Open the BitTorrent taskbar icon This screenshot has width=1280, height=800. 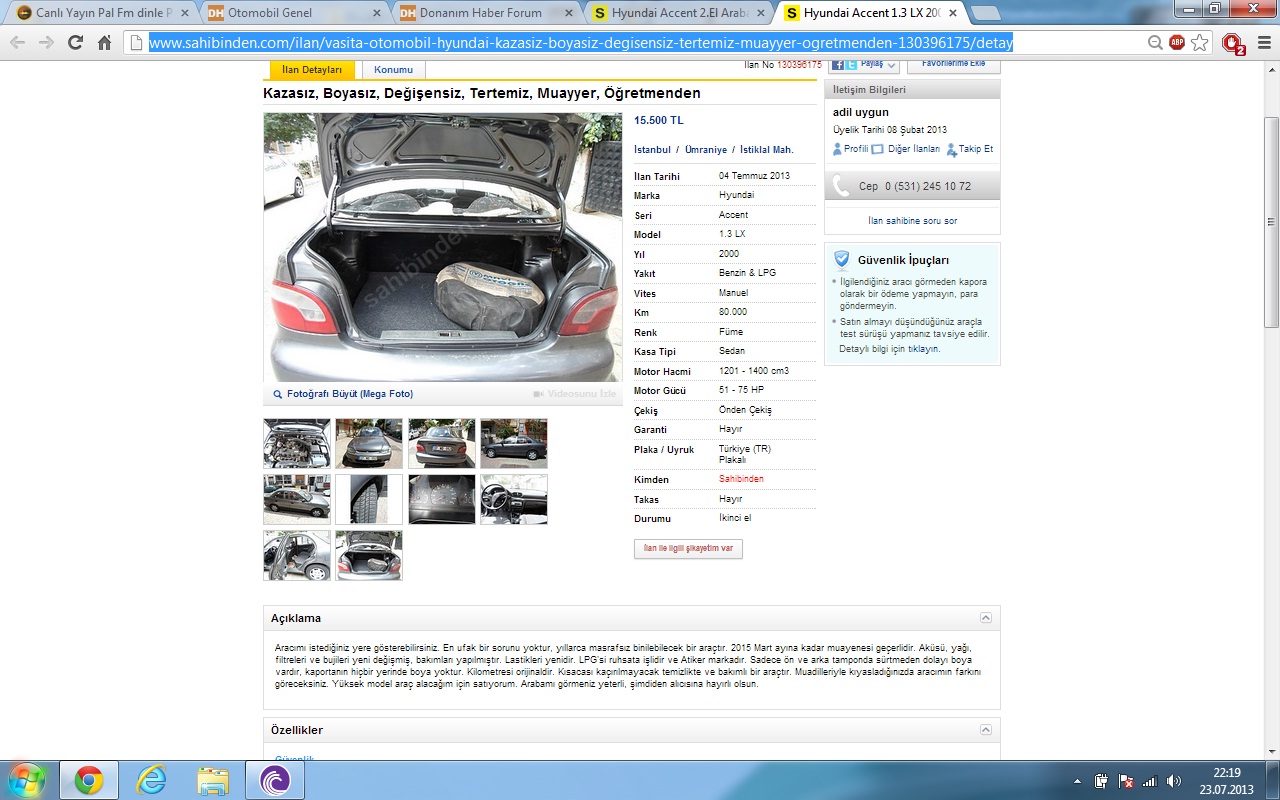coord(274,780)
